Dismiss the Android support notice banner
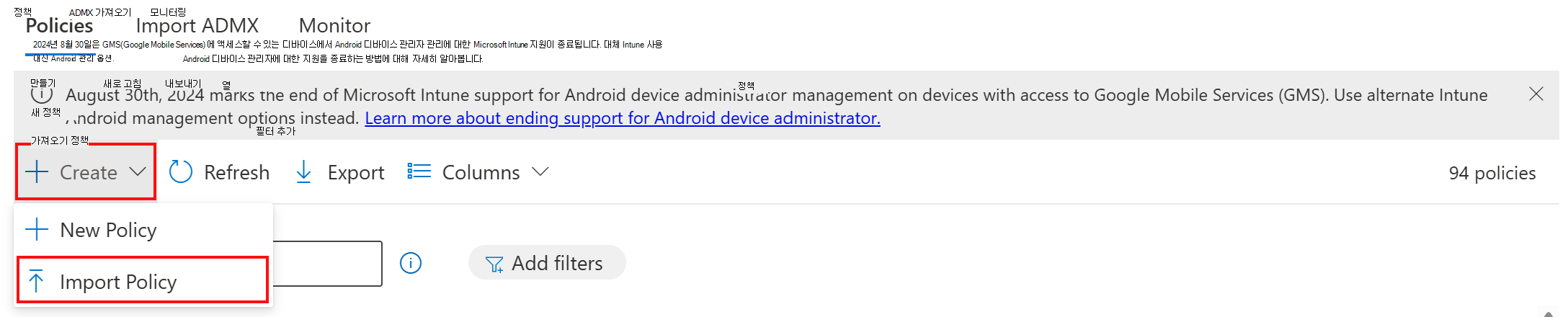The image size is (1568, 317). tap(1536, 94)
